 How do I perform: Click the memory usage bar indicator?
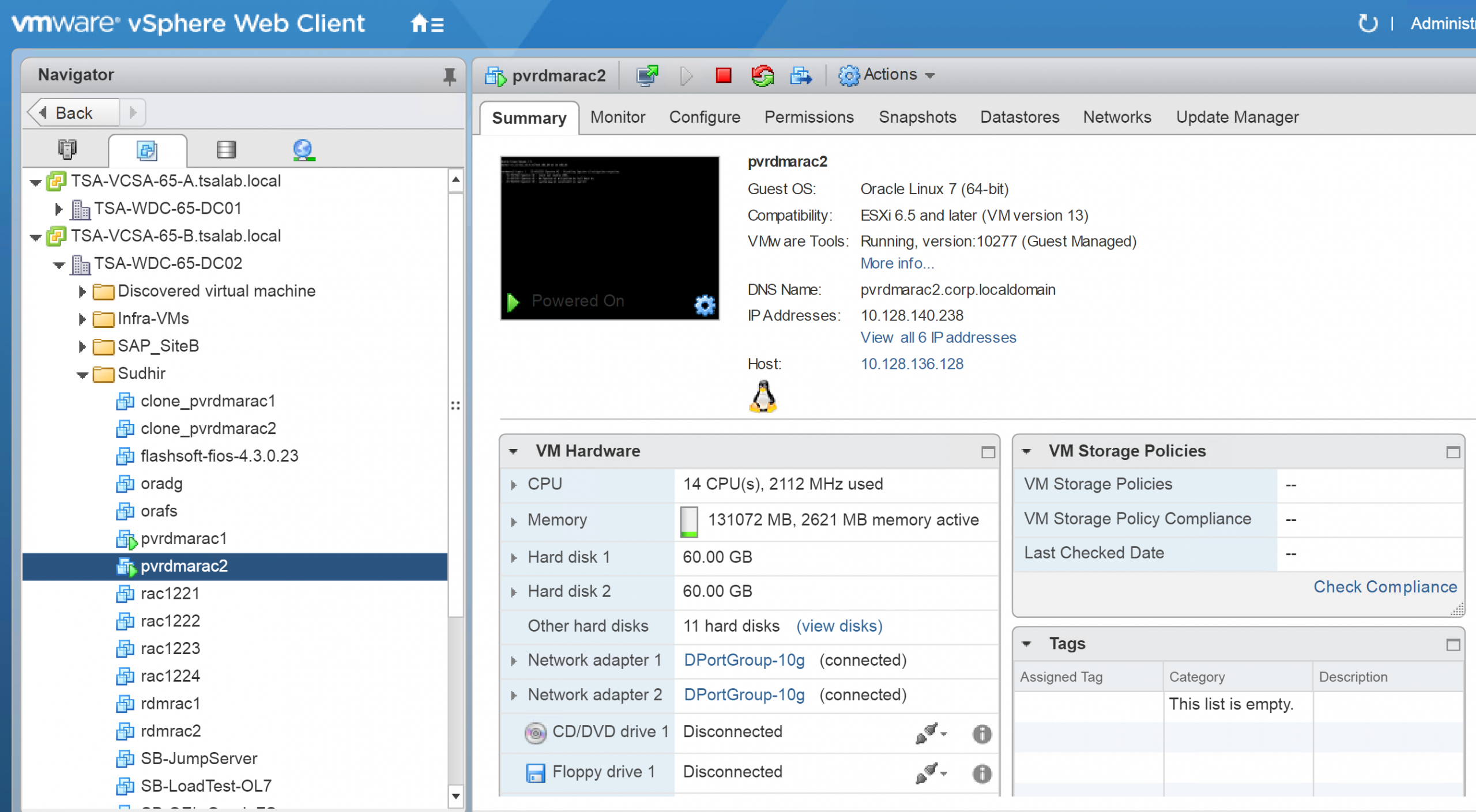[x=689, y=521]
